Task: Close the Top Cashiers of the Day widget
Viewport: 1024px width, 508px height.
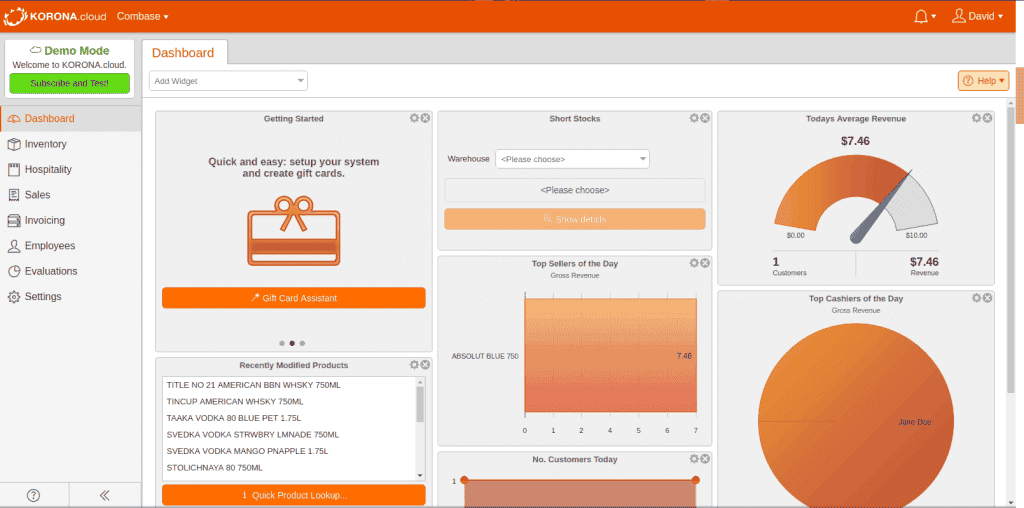Action: [987, 298]
